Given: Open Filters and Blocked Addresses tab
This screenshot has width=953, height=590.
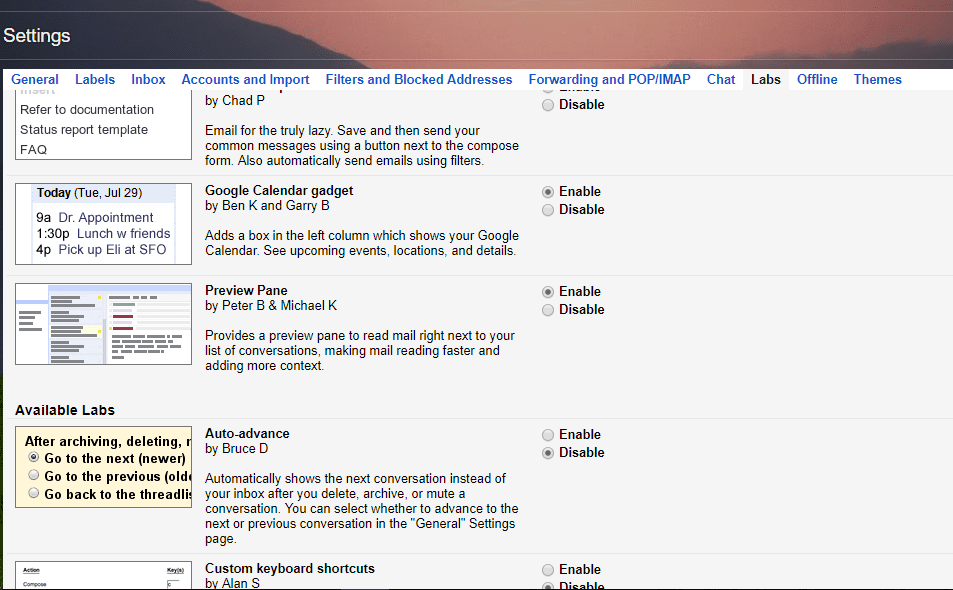Looking at the screenshot, I should (x=419, y=80).
